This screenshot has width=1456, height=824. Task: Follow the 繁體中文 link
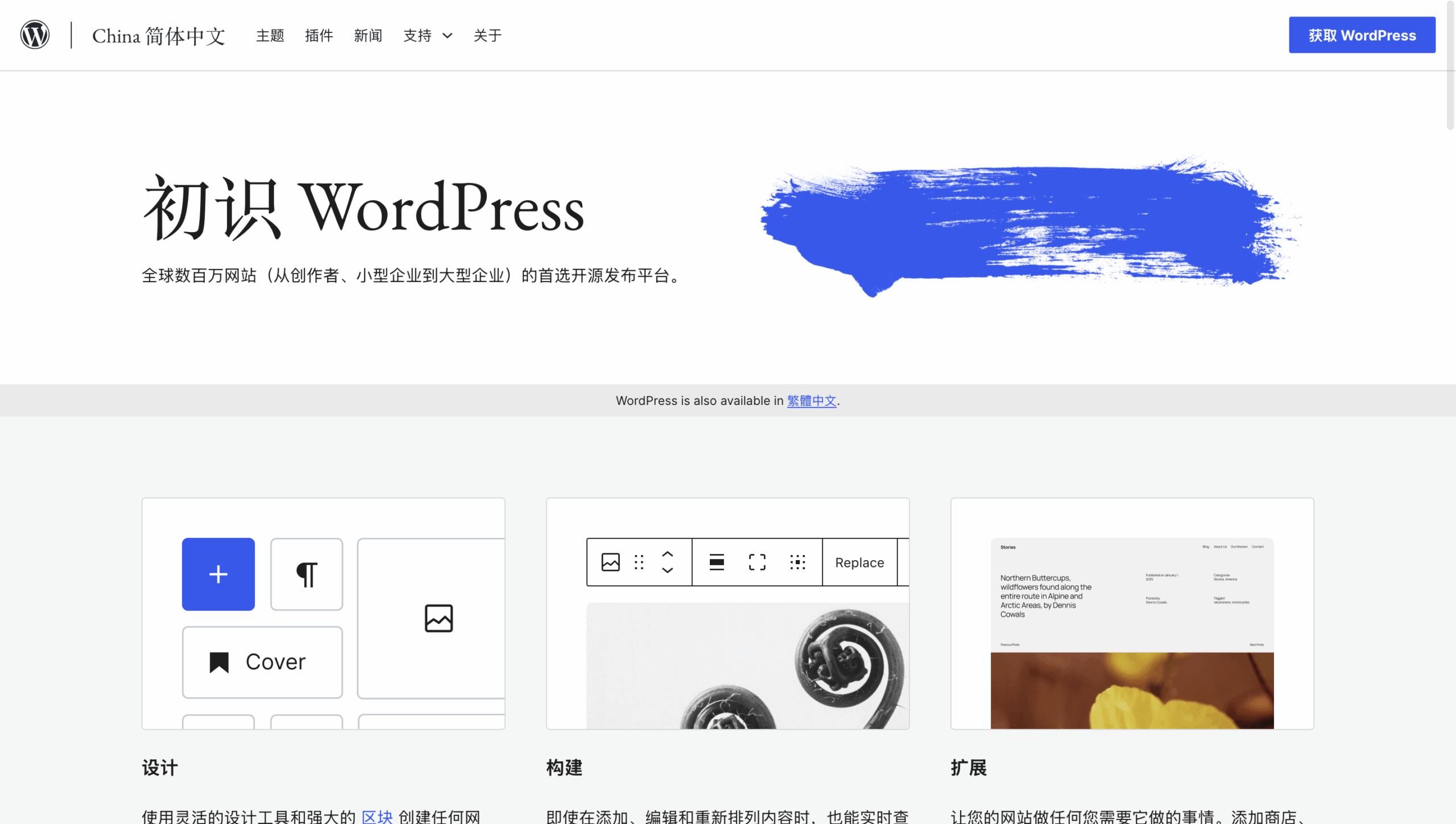coord(812,400)
